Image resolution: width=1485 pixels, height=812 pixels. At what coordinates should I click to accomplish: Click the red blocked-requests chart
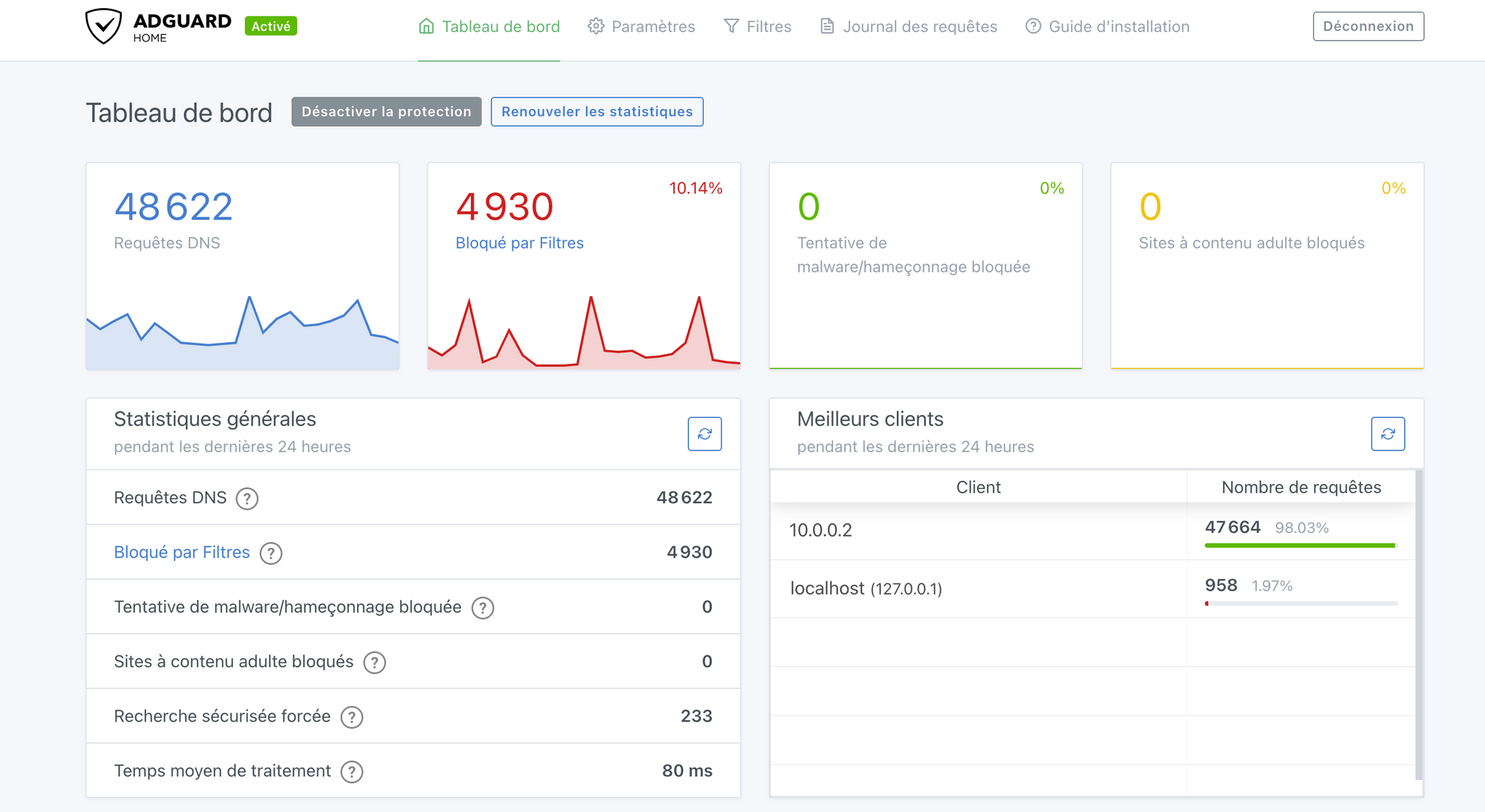(x=584, y=332)
